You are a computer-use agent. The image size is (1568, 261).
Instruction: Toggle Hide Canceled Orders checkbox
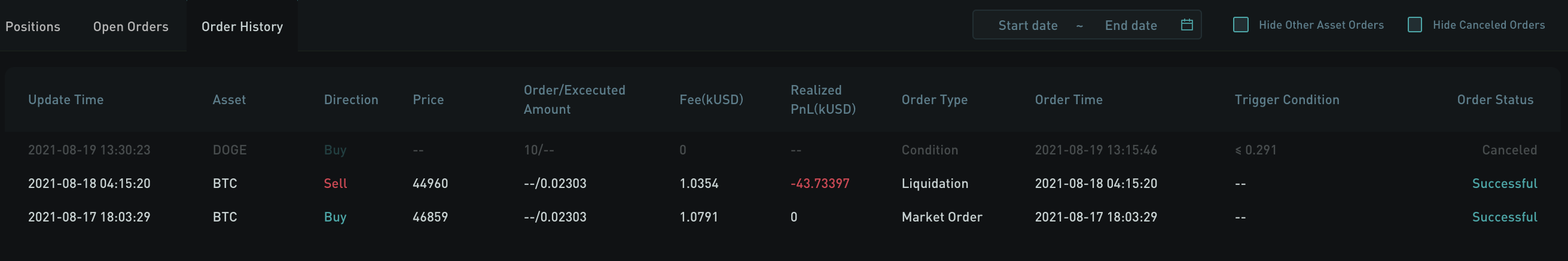pos(1415,25)
